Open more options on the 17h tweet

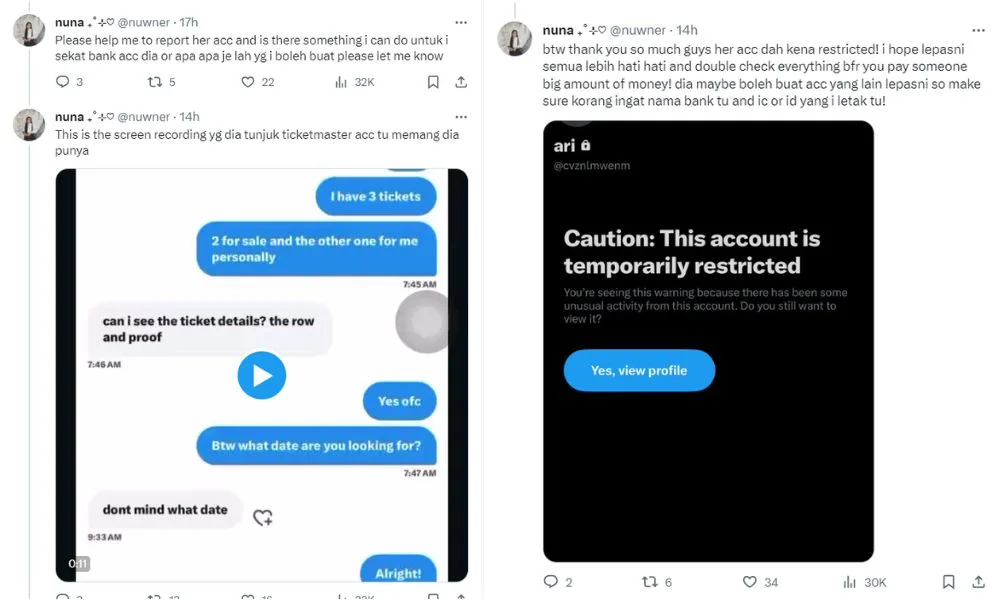(x=461, y=22)
